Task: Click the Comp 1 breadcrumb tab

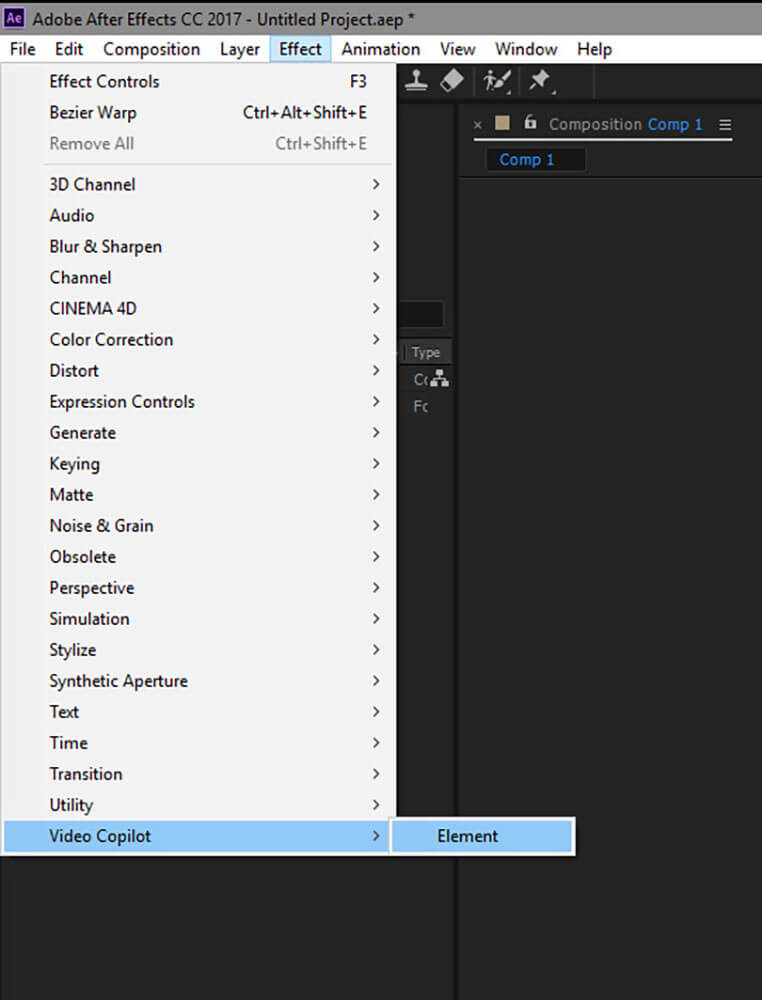Action: pos(535,159)
